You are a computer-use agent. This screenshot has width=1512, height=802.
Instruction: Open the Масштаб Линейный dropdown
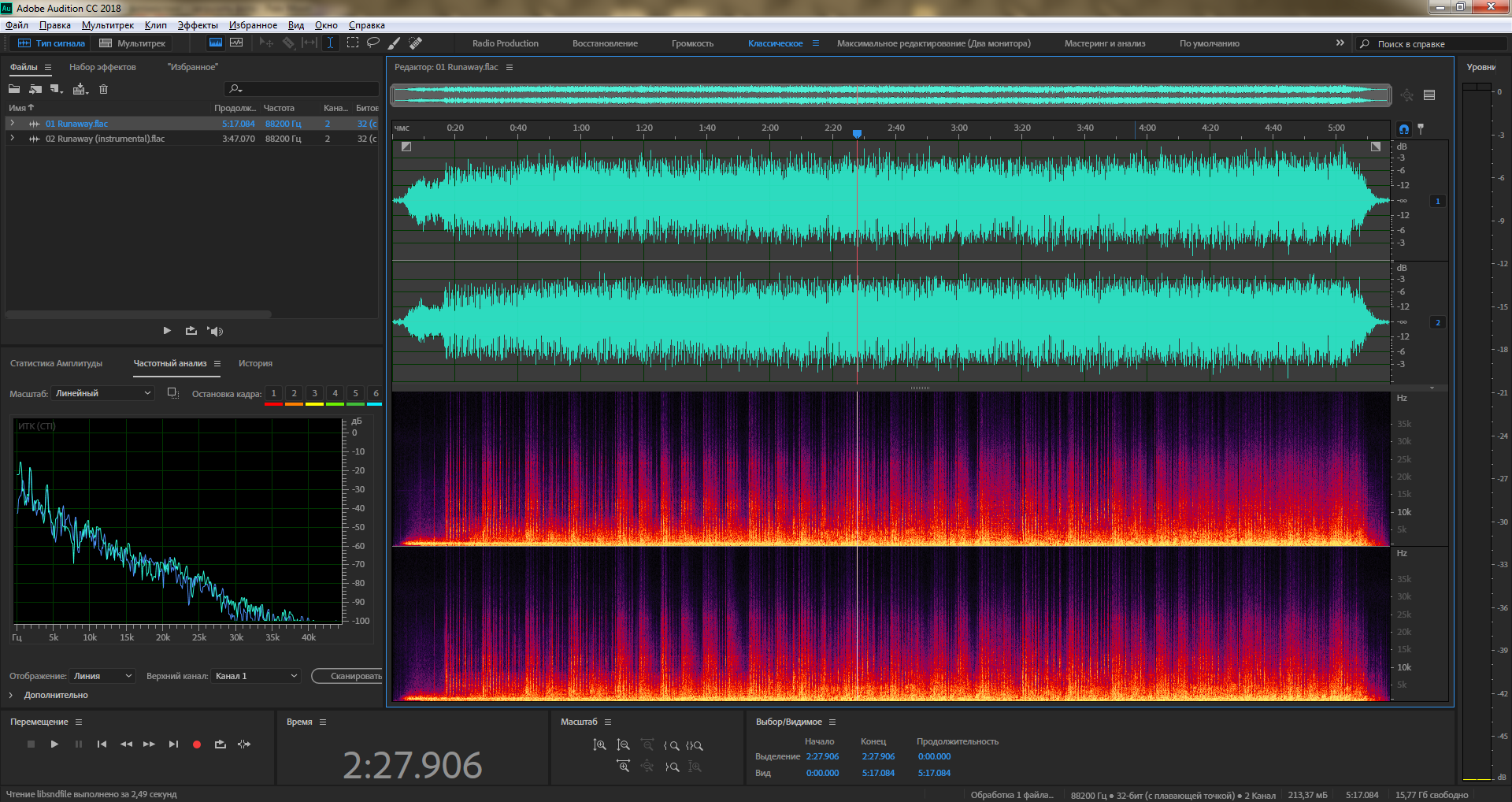[102, 393]
